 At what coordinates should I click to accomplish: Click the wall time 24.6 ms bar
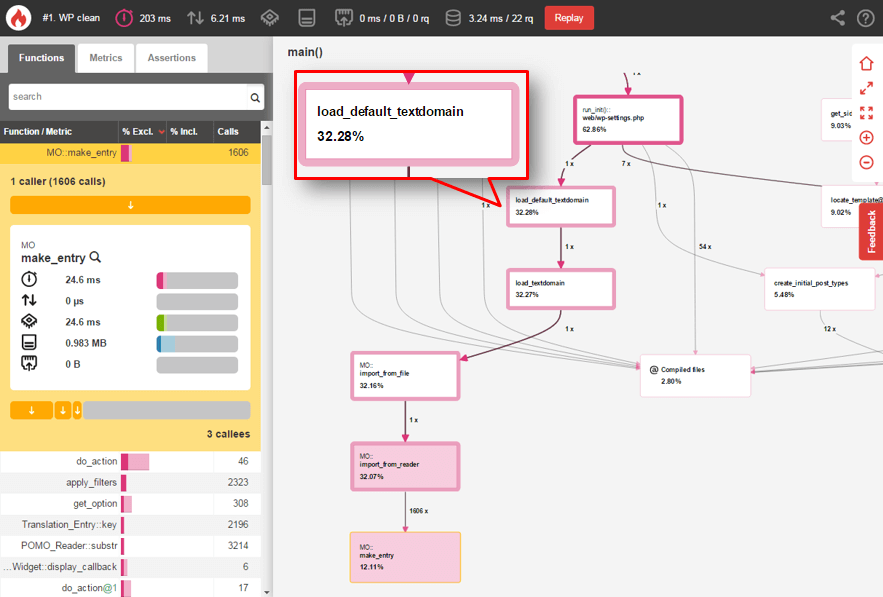[x=197, y=280]
